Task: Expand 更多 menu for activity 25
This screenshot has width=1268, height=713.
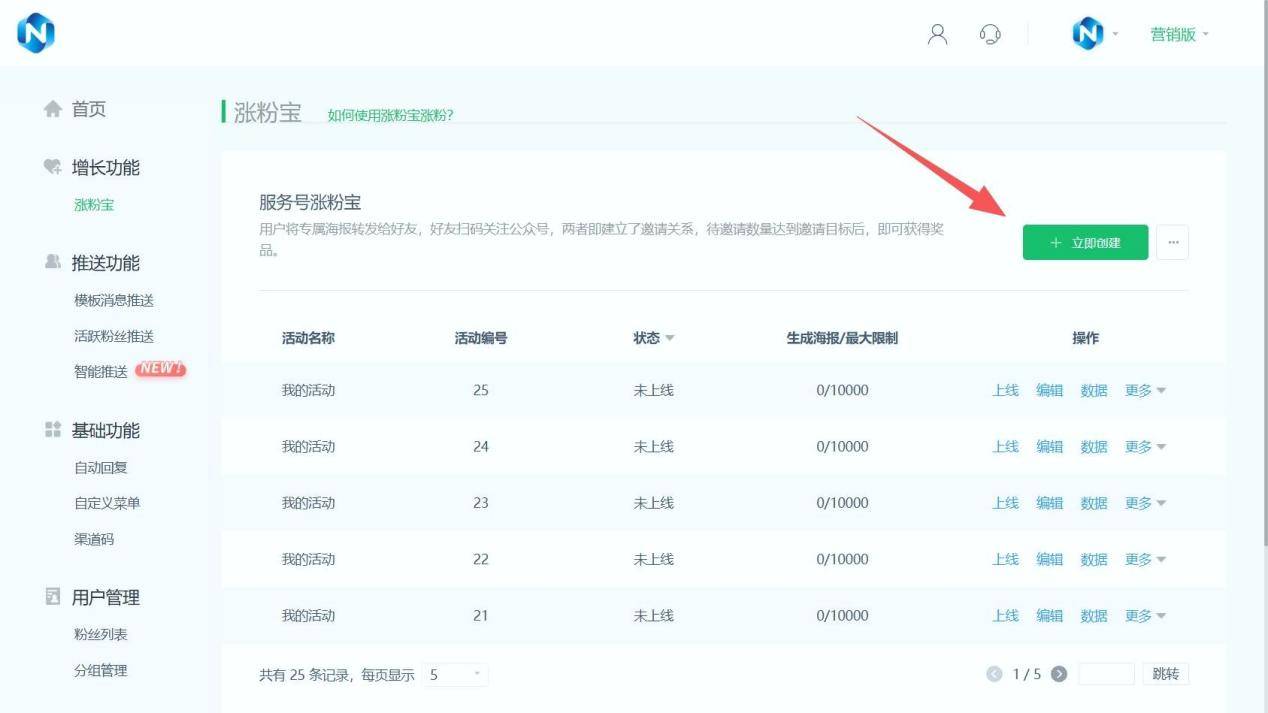Action: pyautogui.click(x=1145, y=391)
